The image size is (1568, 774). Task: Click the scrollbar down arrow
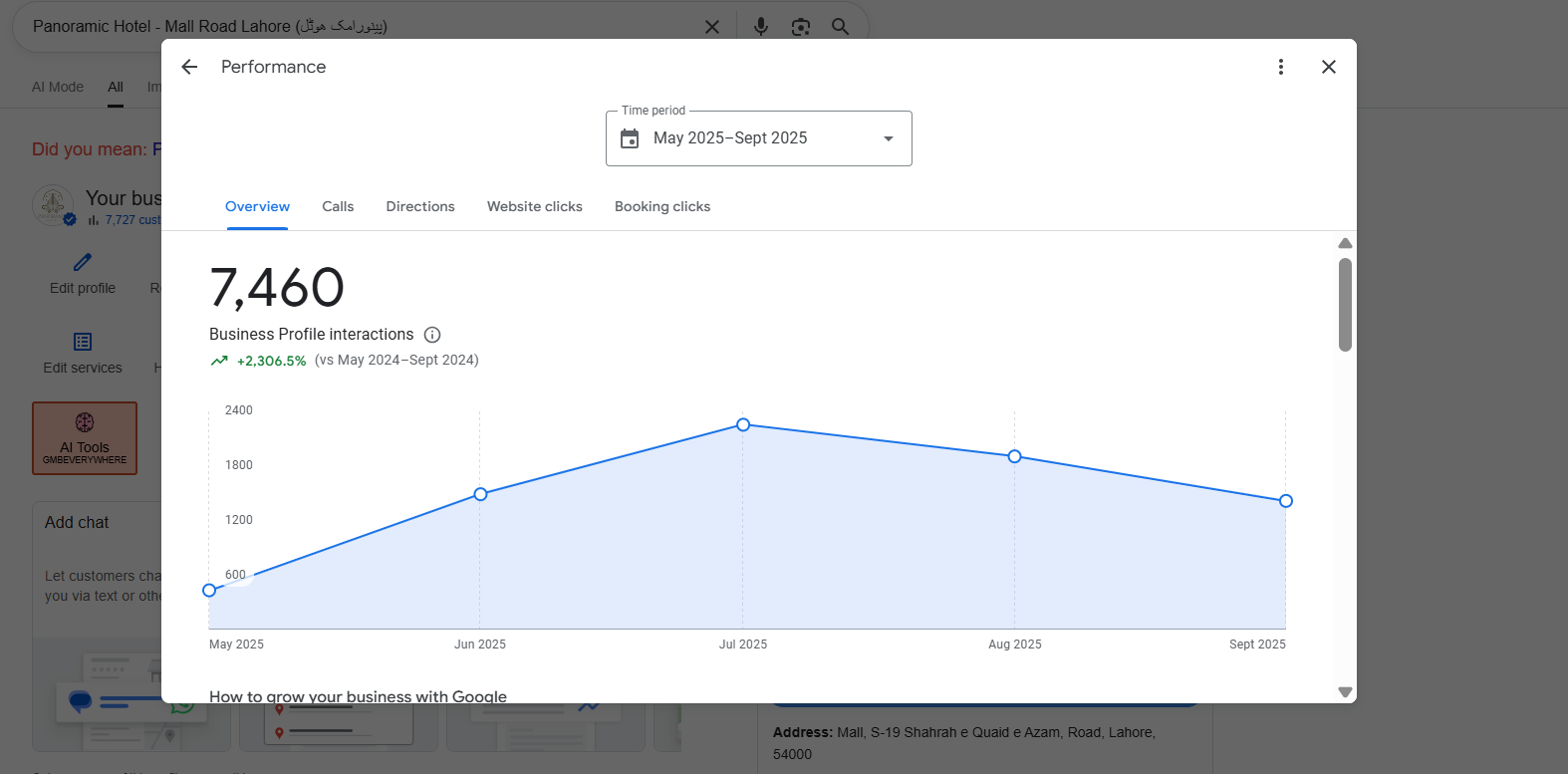point(1345,691)
